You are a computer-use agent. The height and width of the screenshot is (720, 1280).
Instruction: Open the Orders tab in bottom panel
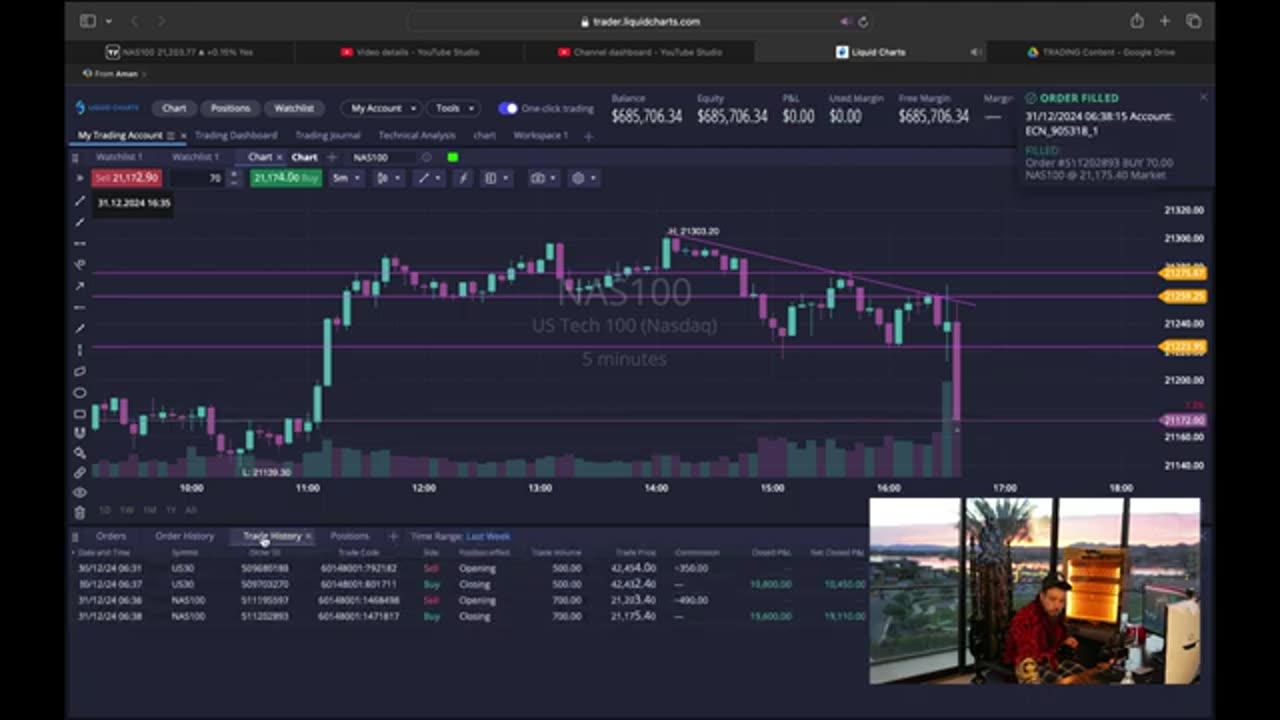111,536
